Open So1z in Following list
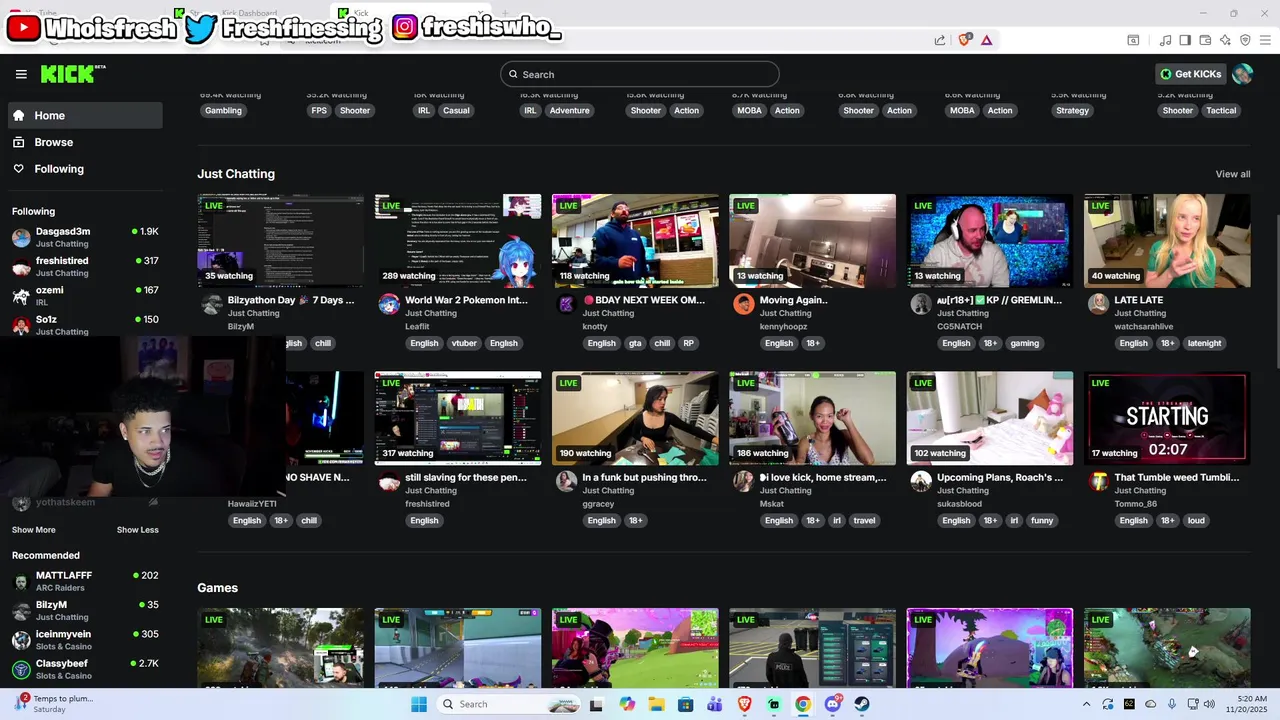Screen dimensions: 1280x720 click(x=85, y=325)
